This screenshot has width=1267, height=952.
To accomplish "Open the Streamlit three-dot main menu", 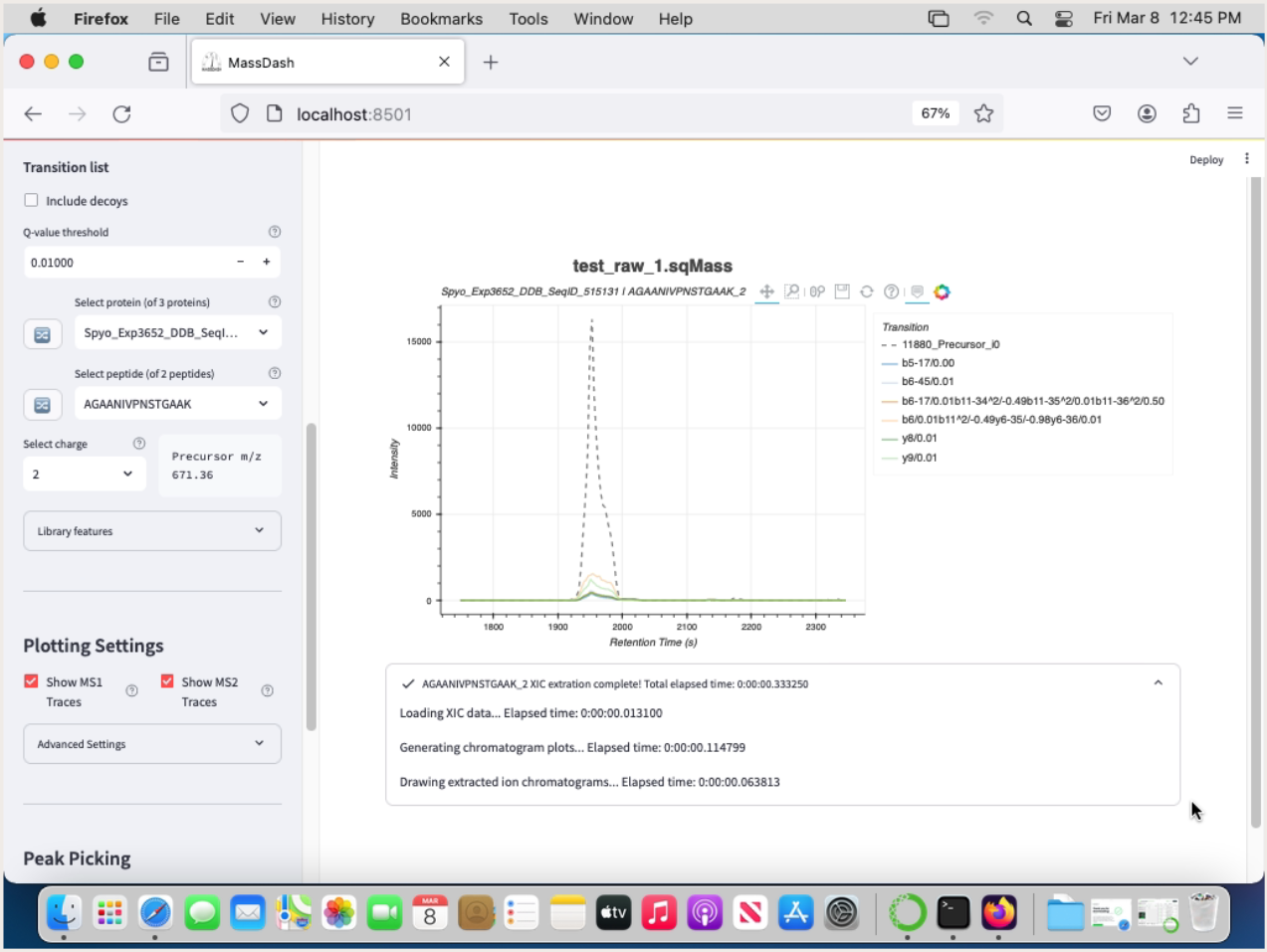I will coord(1247,159).
